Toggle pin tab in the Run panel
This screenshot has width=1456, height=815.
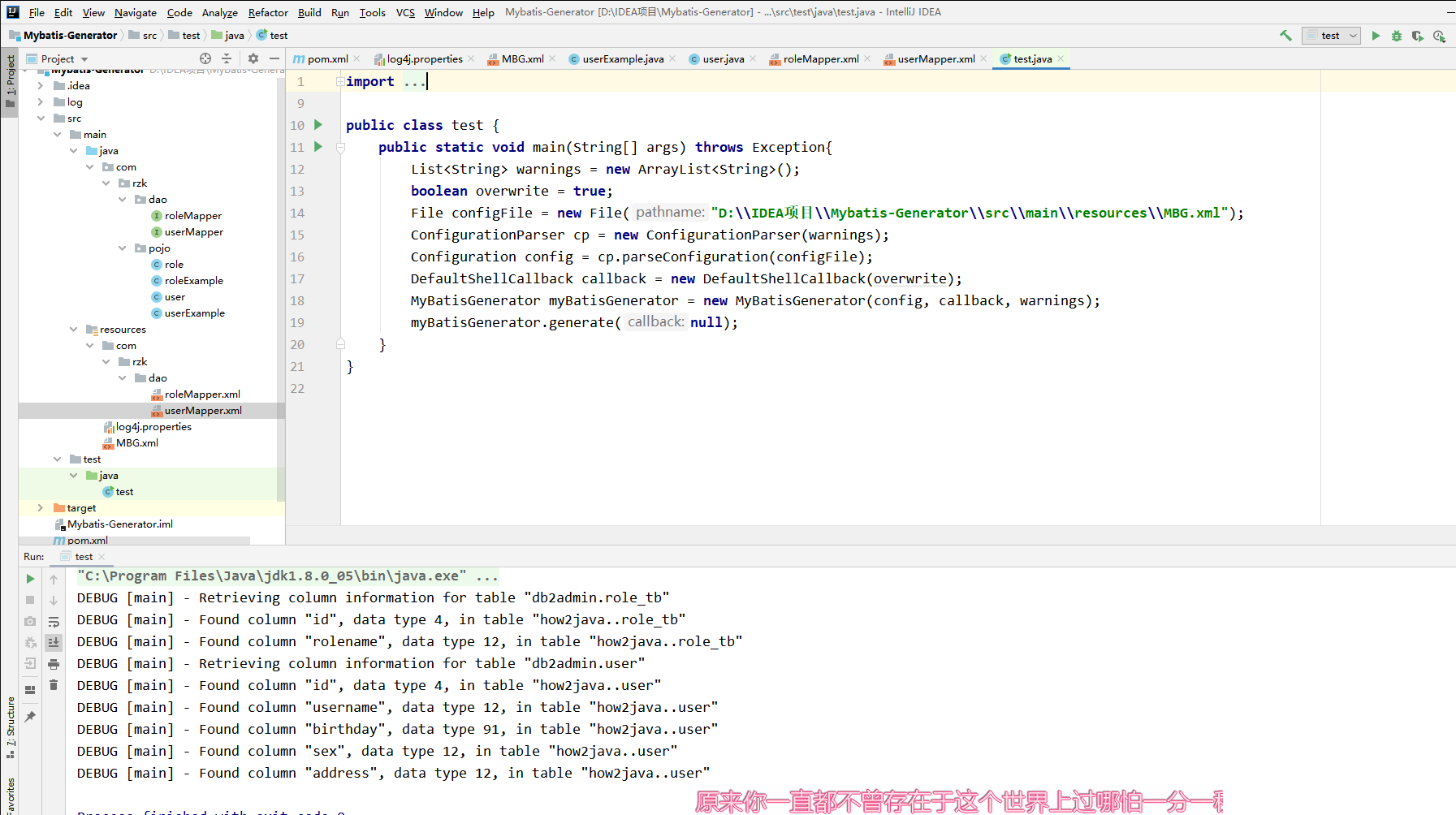[x=30, y=717]
